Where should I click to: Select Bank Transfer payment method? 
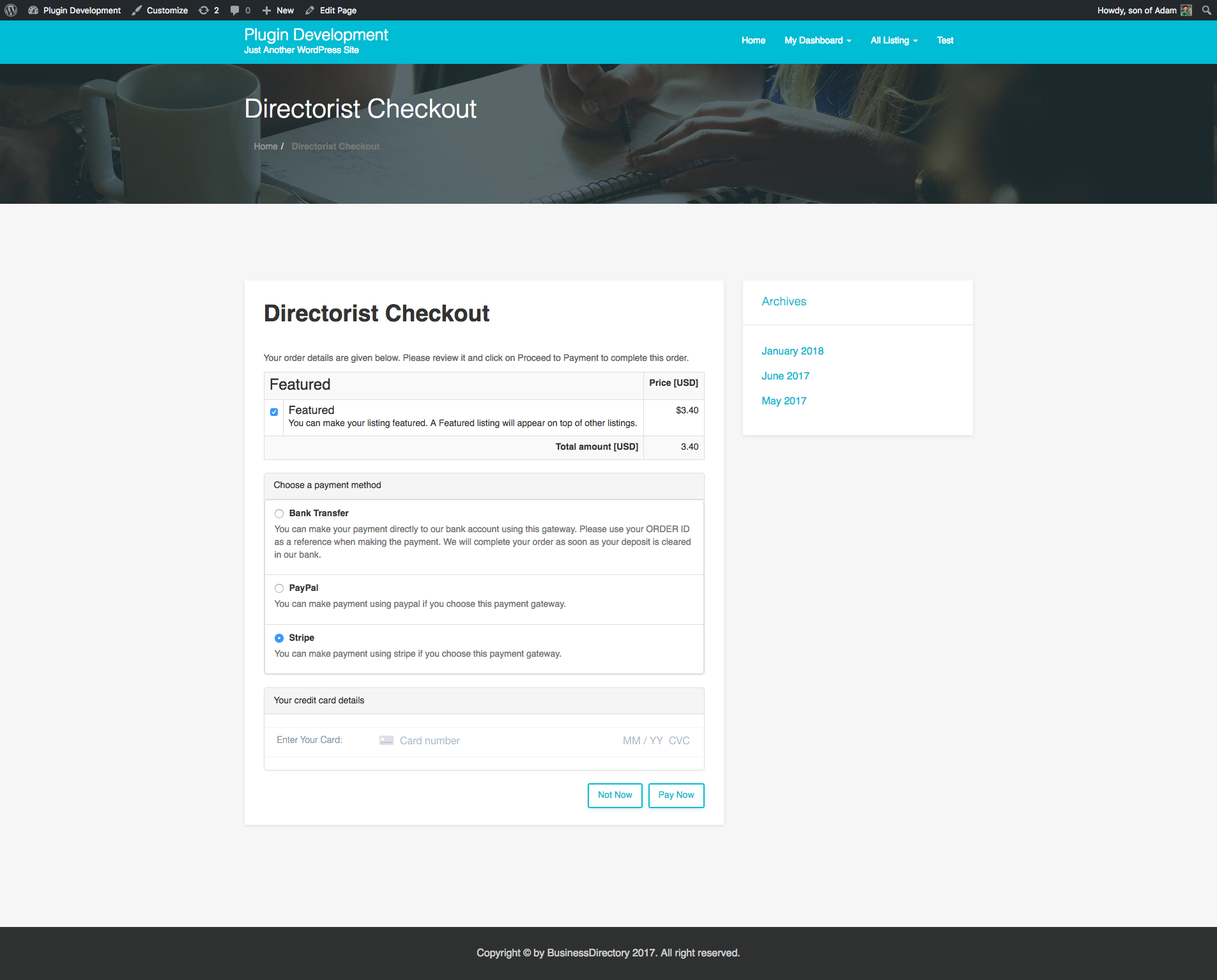pos(279,514)
